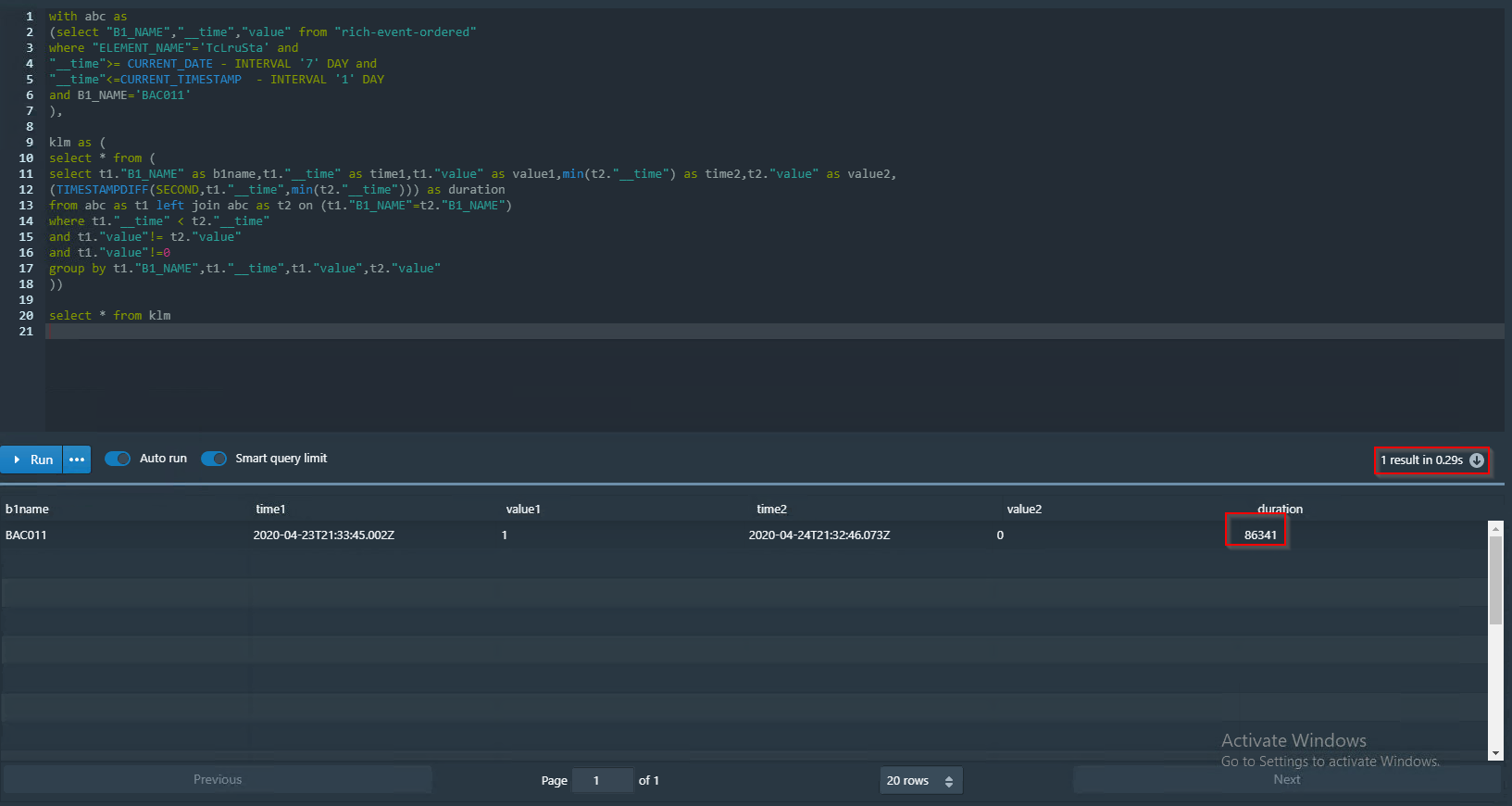
Task: Click the results table vertical scrollbar thumb
Action: point(1494,579)
